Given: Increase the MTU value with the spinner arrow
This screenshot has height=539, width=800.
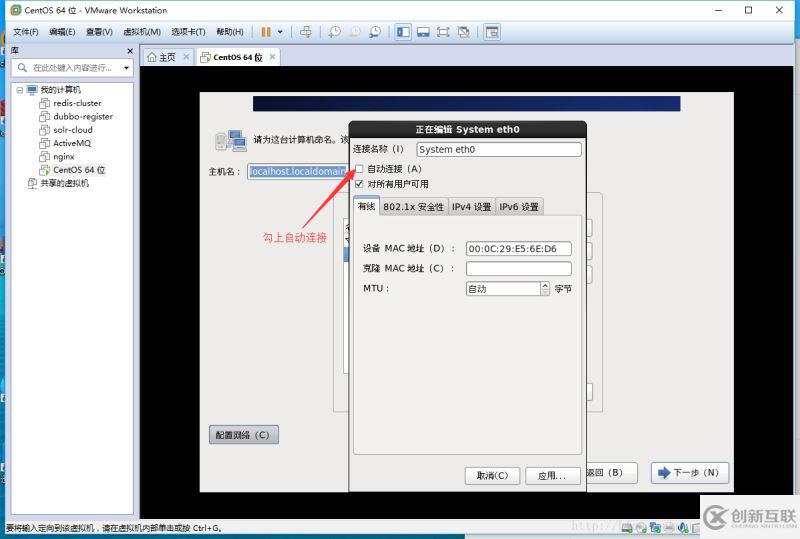Looking at the screenshot, I should coord(545,285).
